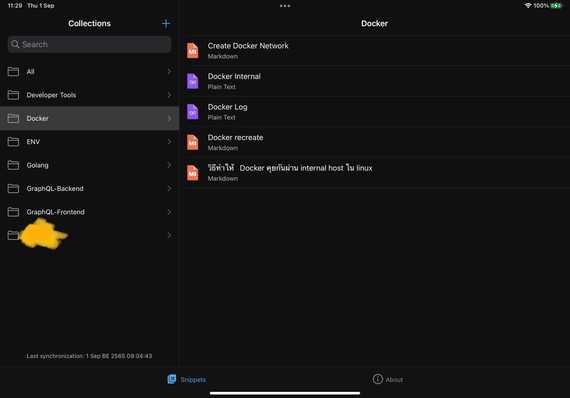Tap the Docker header title
Screen dimensions: 570x398
[x=374, y=23]
